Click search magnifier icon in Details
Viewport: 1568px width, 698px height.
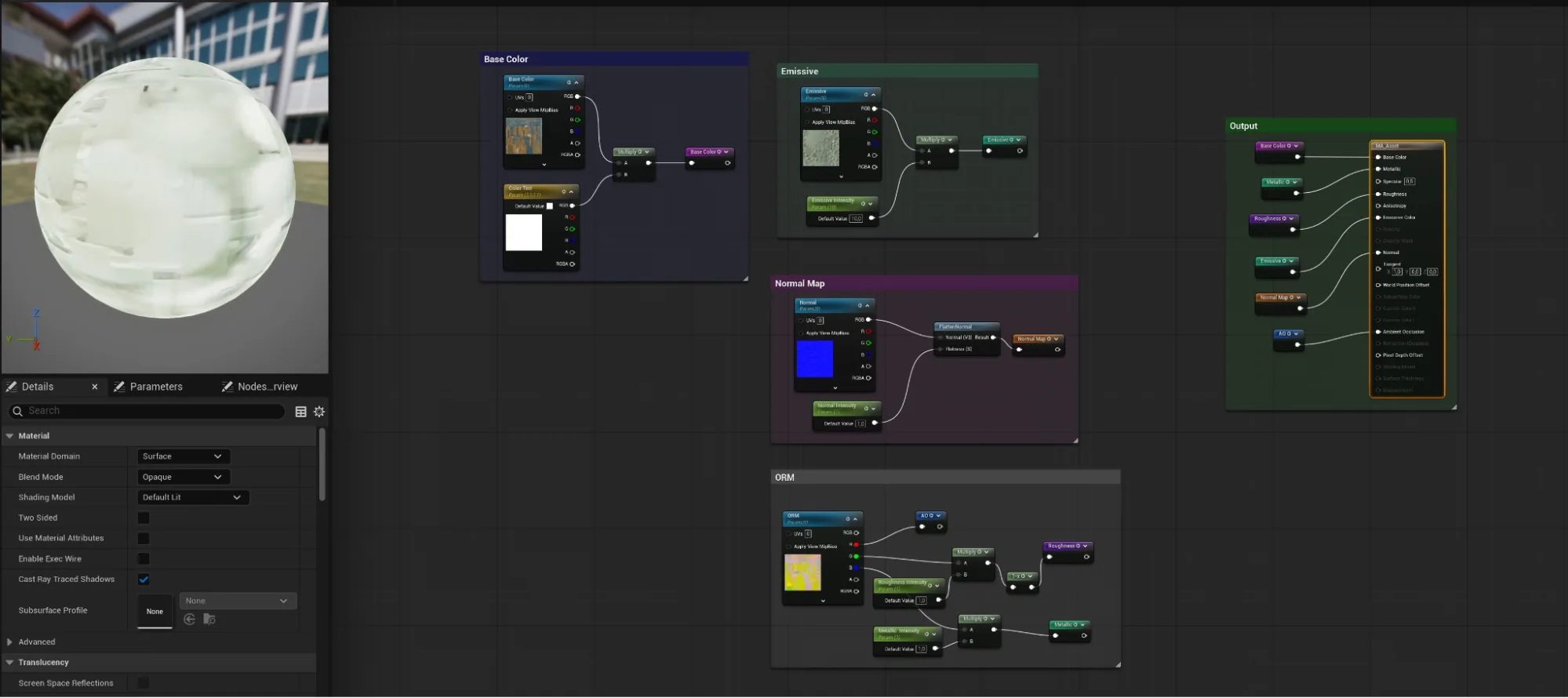[17, 411]
